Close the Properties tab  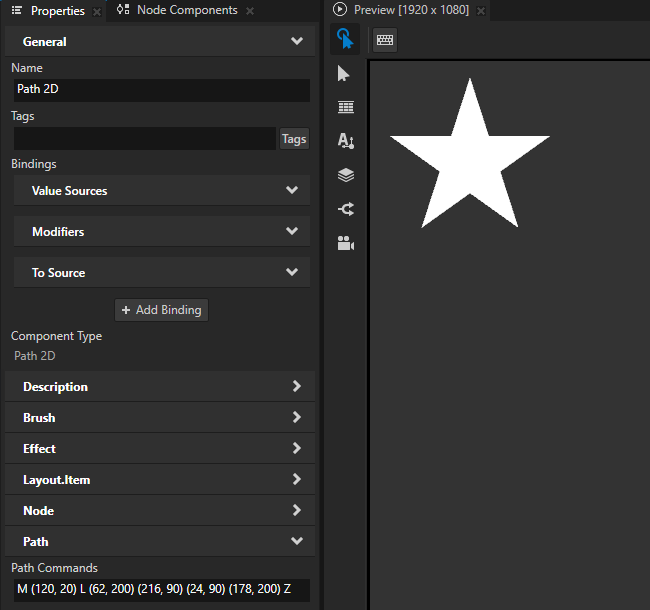[x=97, y=11]
